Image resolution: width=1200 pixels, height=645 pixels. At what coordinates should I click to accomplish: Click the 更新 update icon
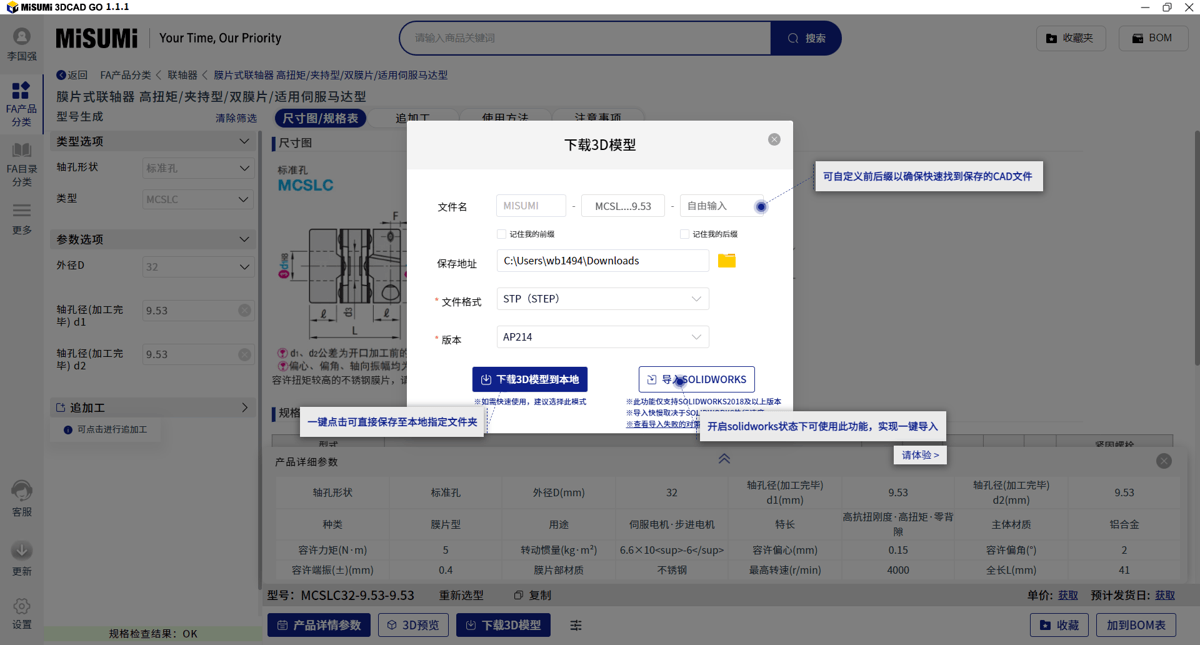point(21,551)
